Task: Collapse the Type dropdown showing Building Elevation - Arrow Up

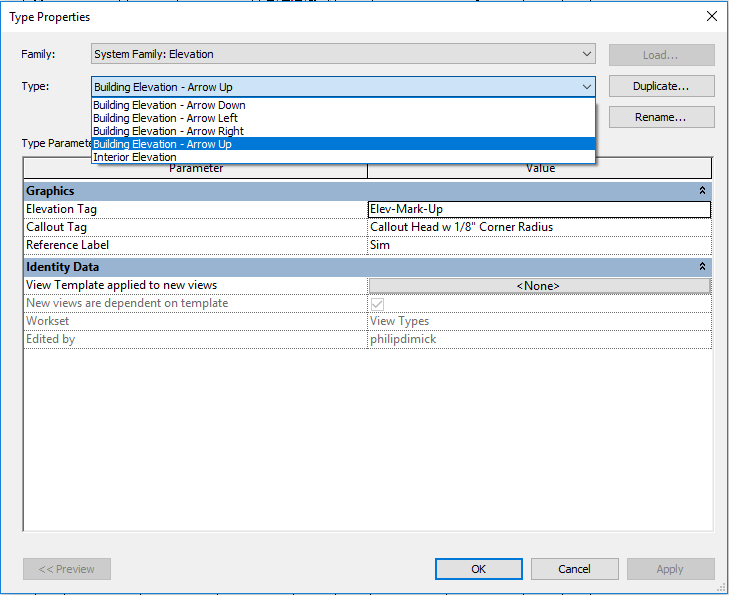Action: [x=343, y=87]
